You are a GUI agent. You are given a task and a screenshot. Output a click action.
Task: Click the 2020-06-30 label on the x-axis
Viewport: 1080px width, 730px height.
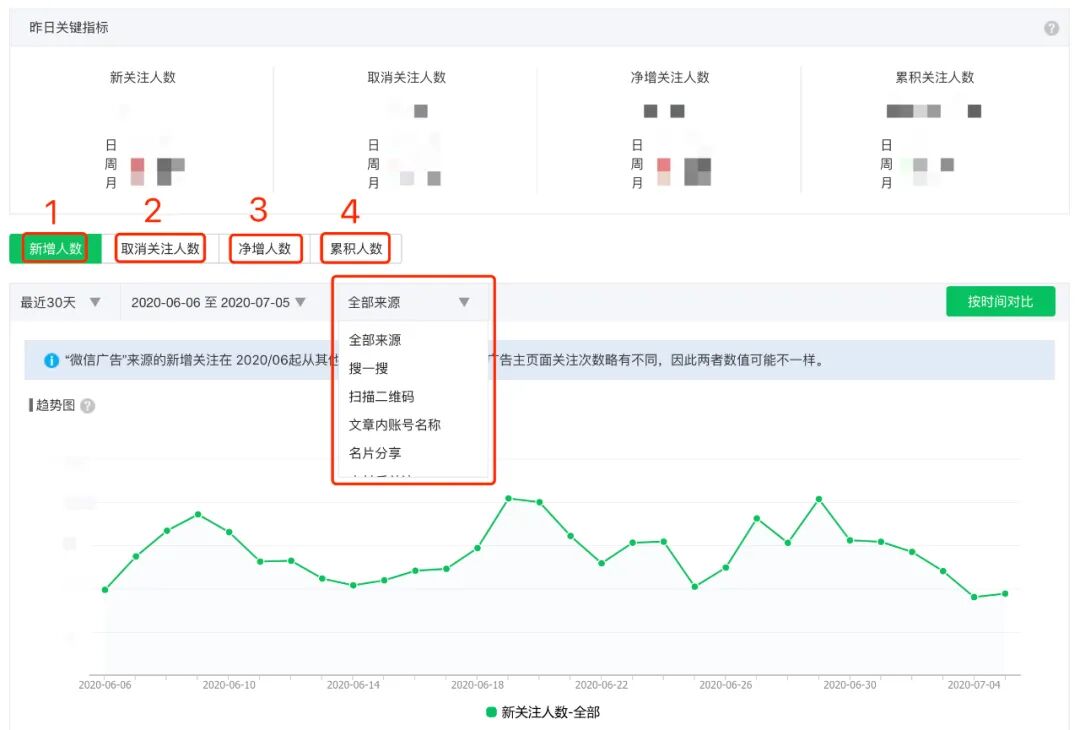pos(849,685)
